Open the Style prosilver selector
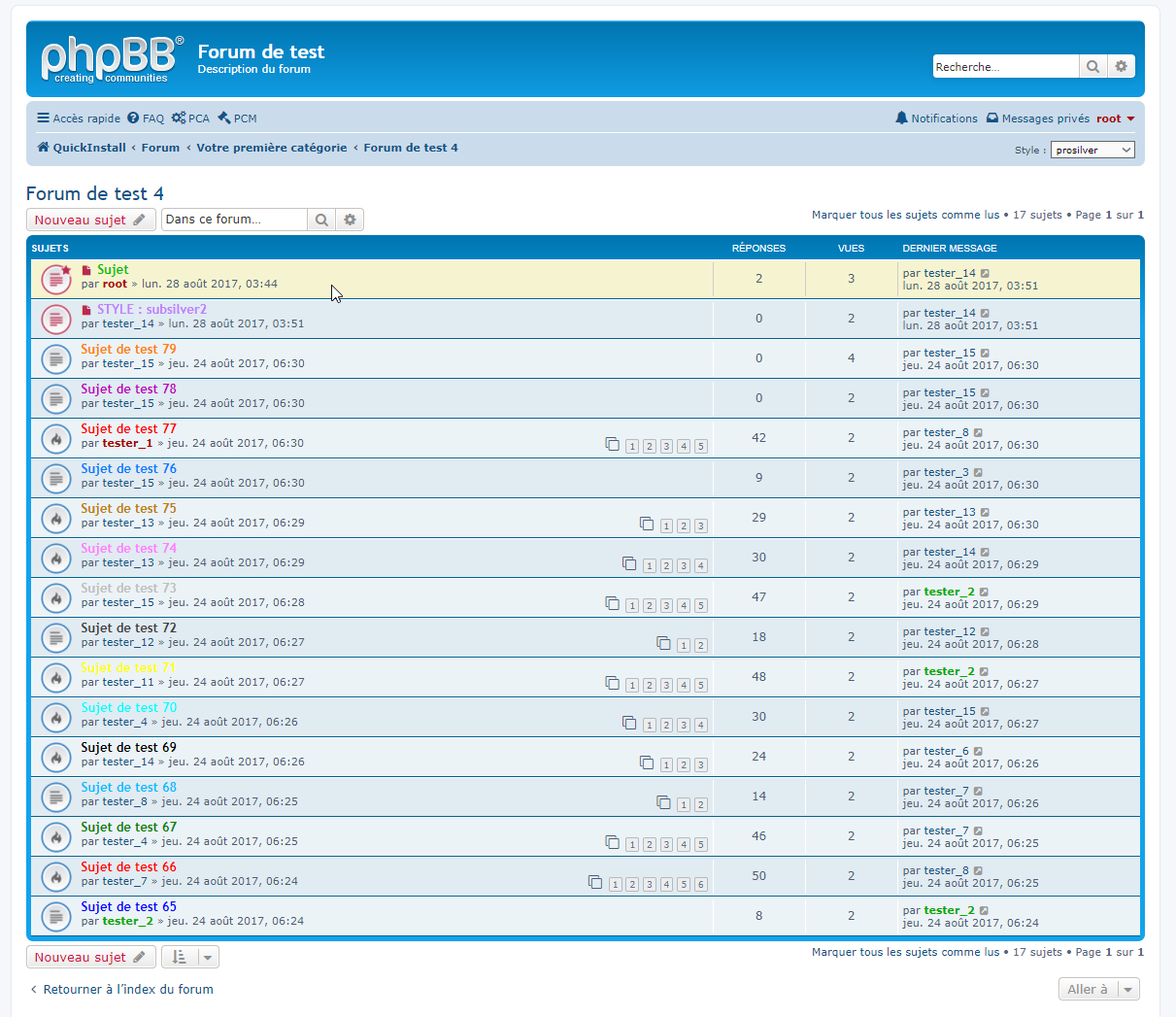 1092,150
